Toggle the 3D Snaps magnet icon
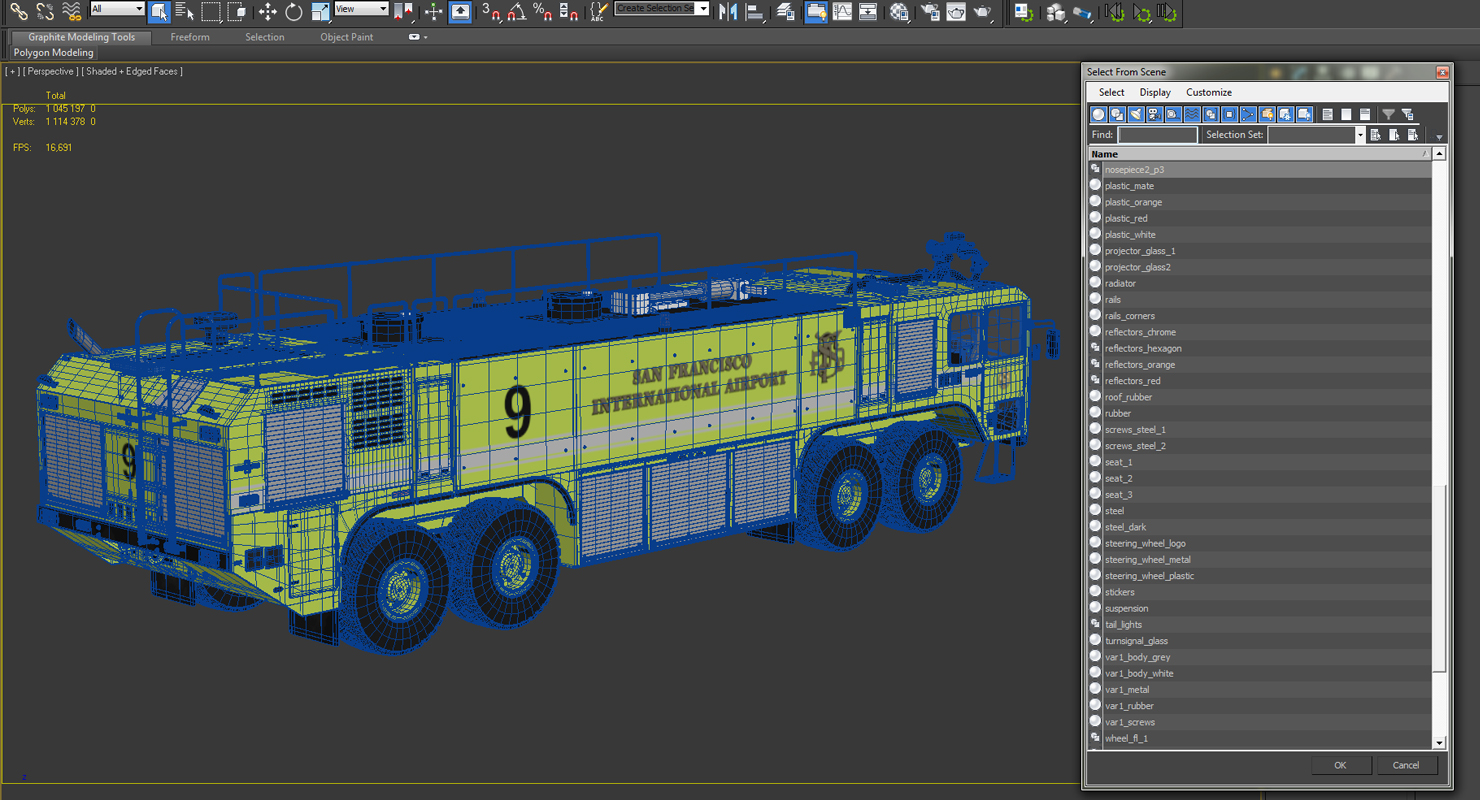The image size is (1480, 800). pos(490,12)
